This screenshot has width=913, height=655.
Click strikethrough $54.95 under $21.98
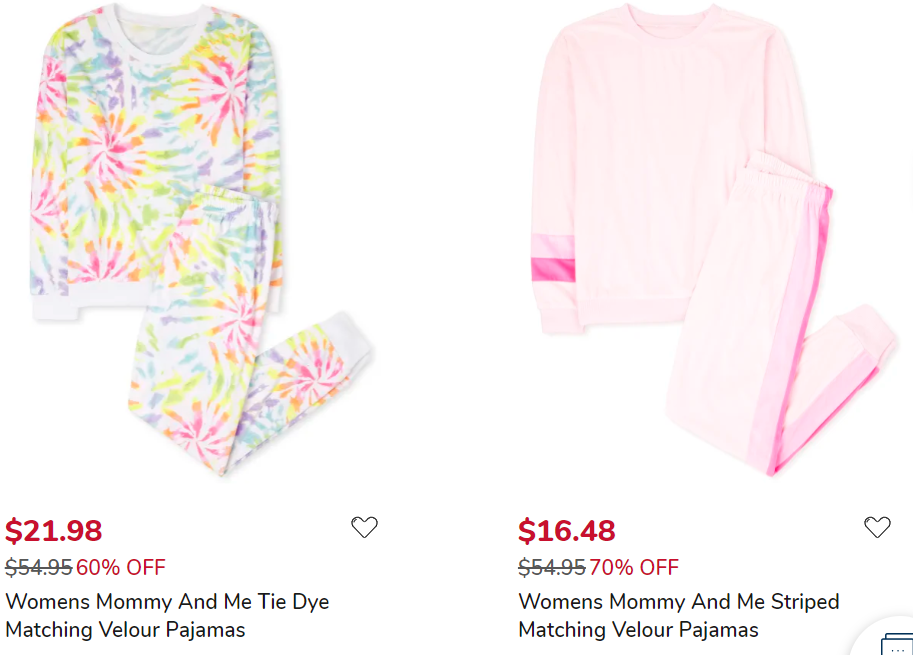click(38, 568)
